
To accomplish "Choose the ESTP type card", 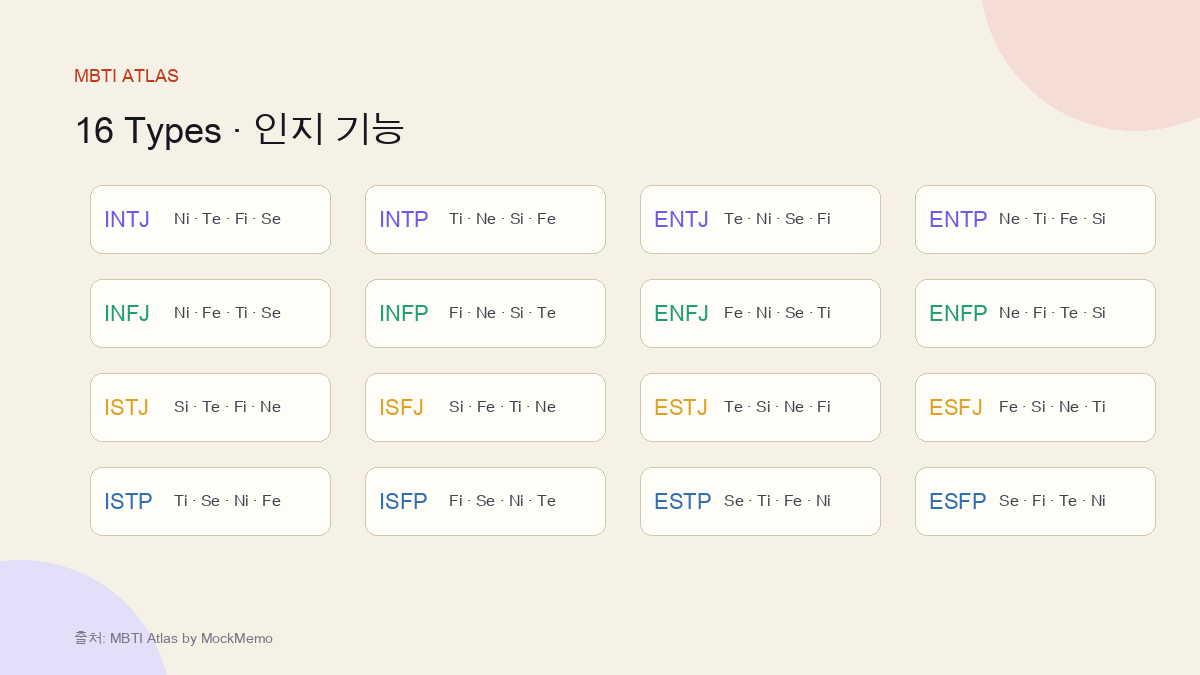I will [x=760, y=501].
